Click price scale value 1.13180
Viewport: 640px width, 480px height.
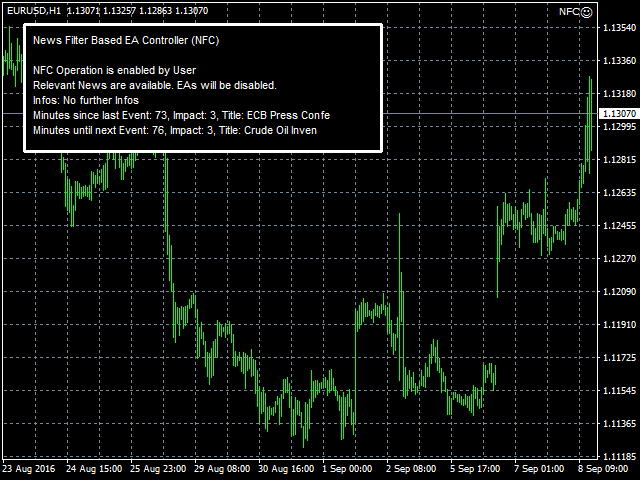tap(619, 94)
